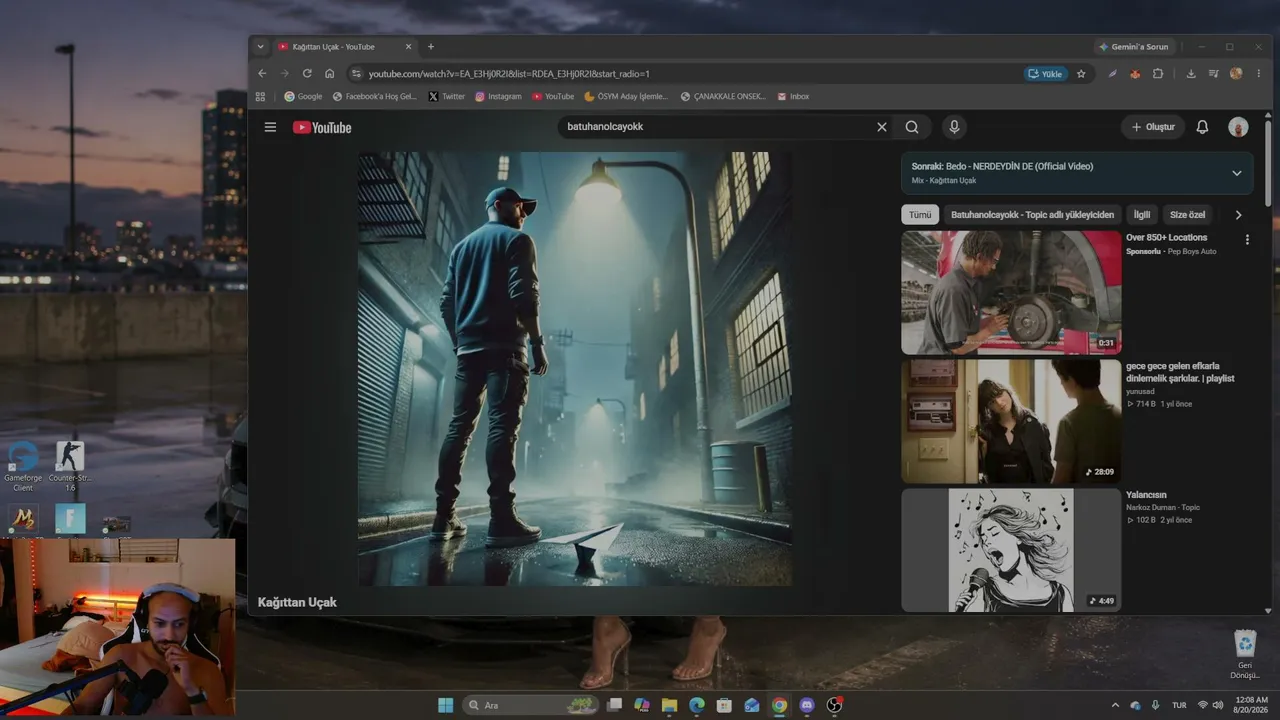Open Chrome profile avatar in toolbar

coord(1236,73)
